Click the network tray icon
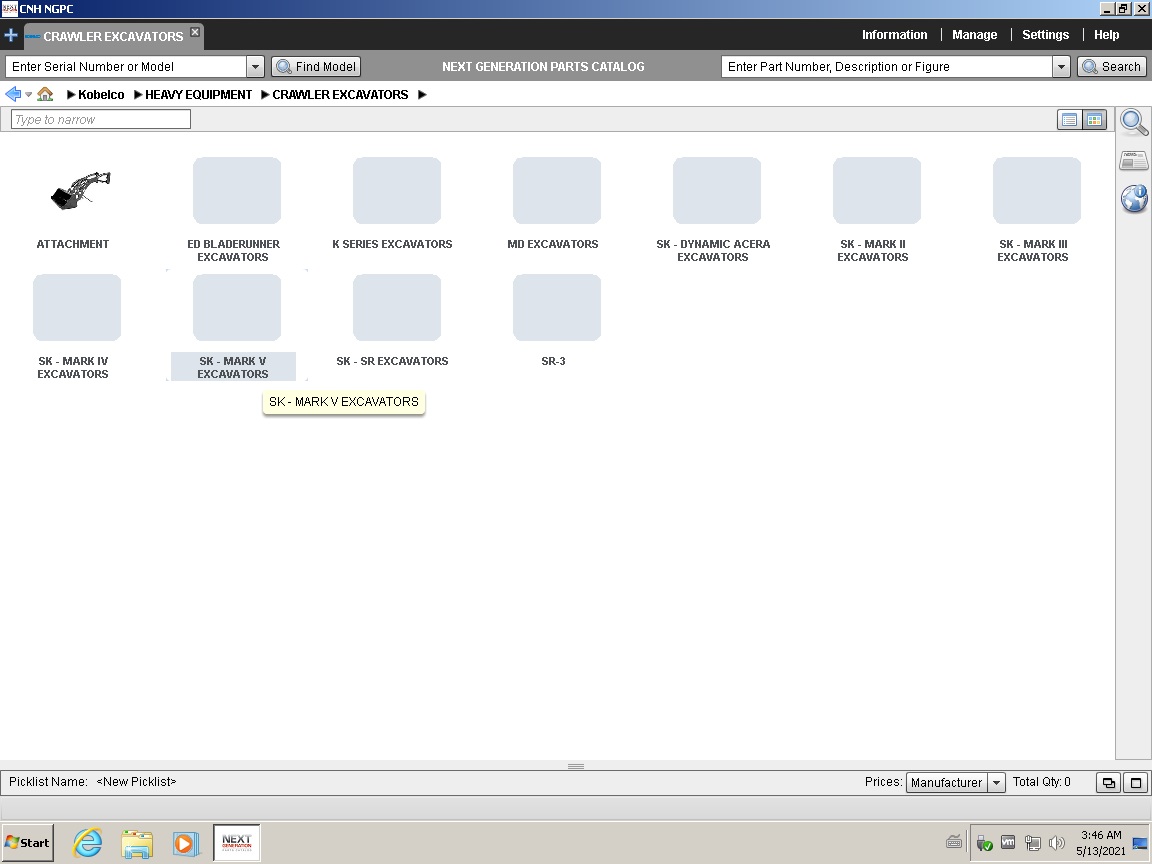Image resolution: width=1152 pixels, height=864 pixels. click(x=1032, y=843)
